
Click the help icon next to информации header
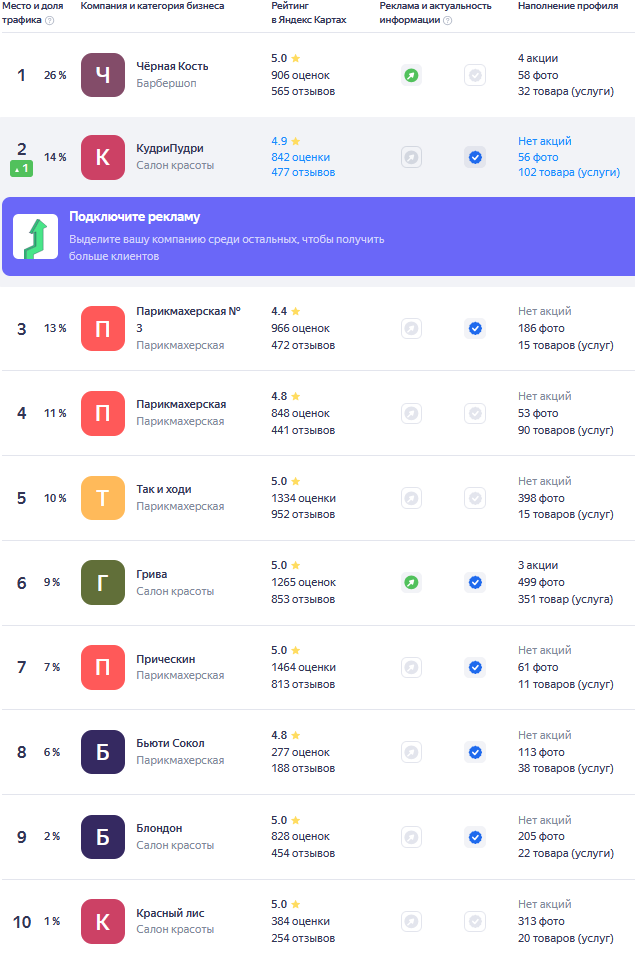448,20
